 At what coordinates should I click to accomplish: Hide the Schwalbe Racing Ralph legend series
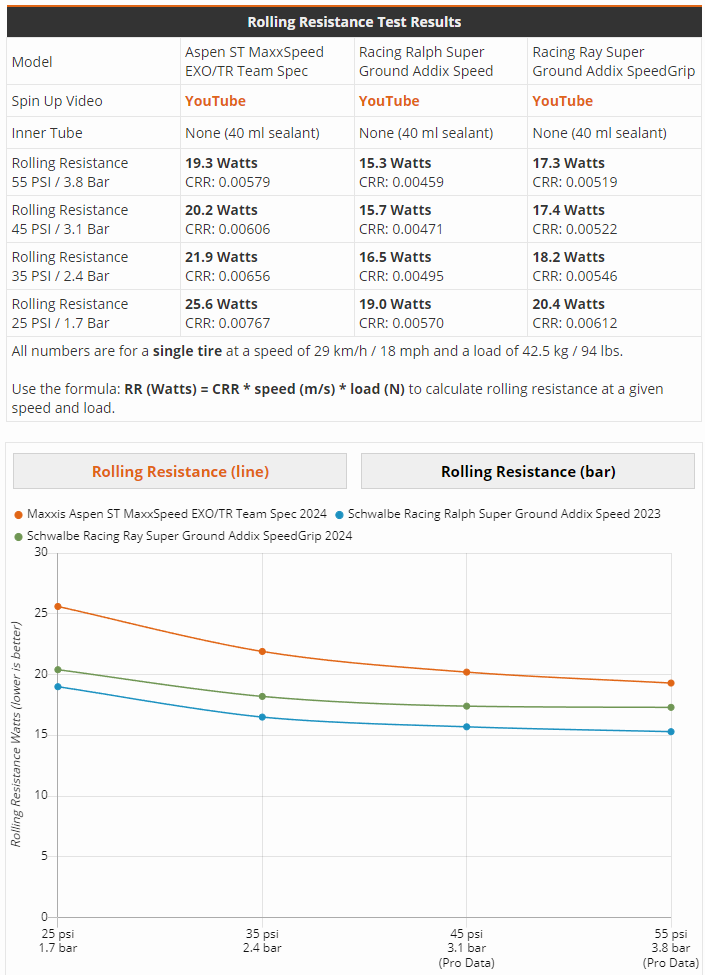coord(504,514)
